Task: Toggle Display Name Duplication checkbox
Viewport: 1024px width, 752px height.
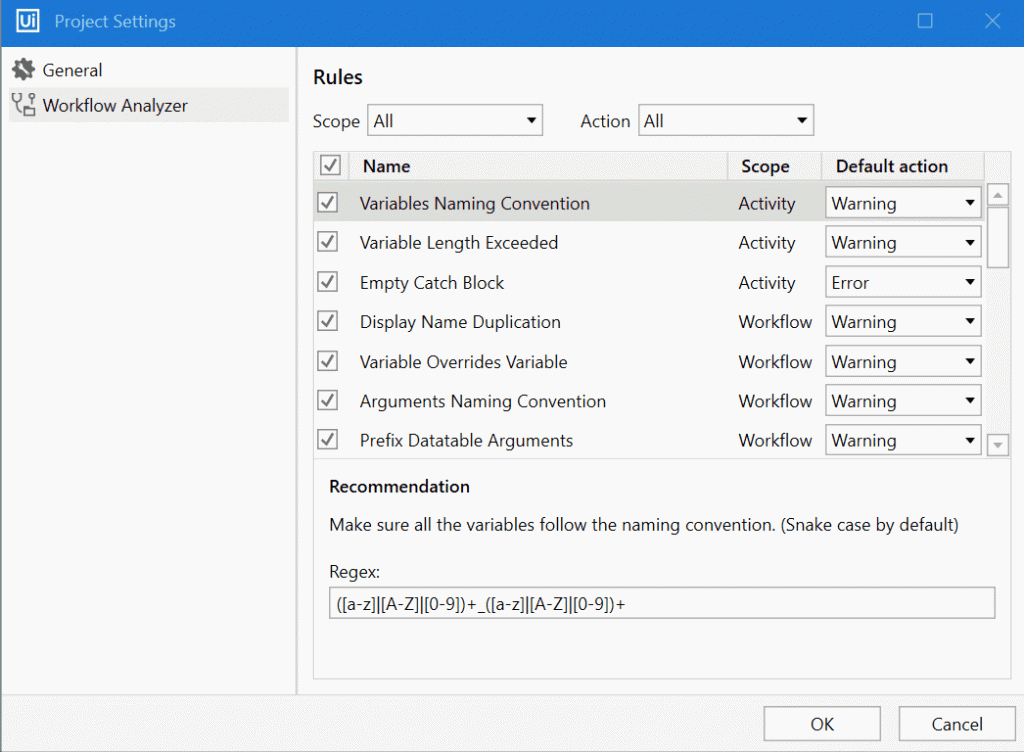Action: (x=328, y=321)
